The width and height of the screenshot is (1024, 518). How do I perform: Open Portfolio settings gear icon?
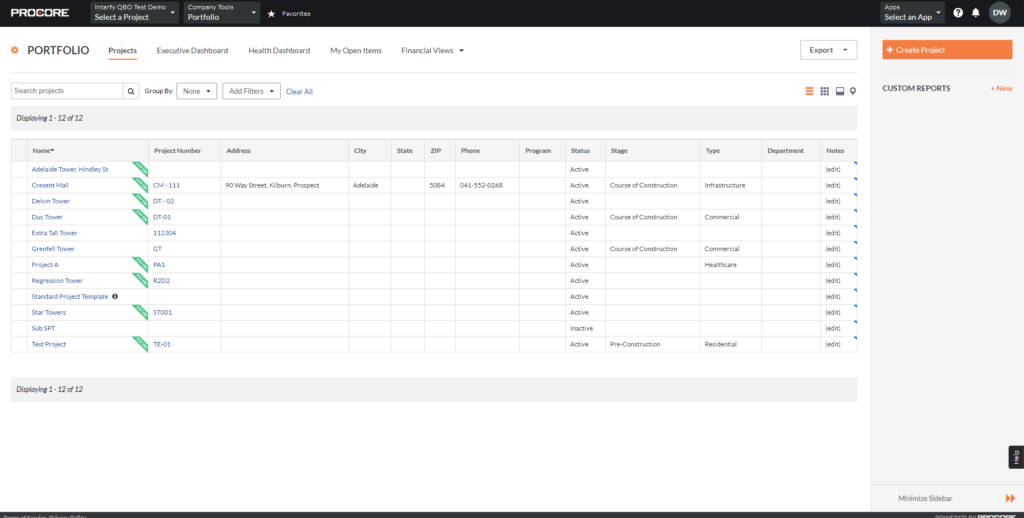click(x=15, y=50)
